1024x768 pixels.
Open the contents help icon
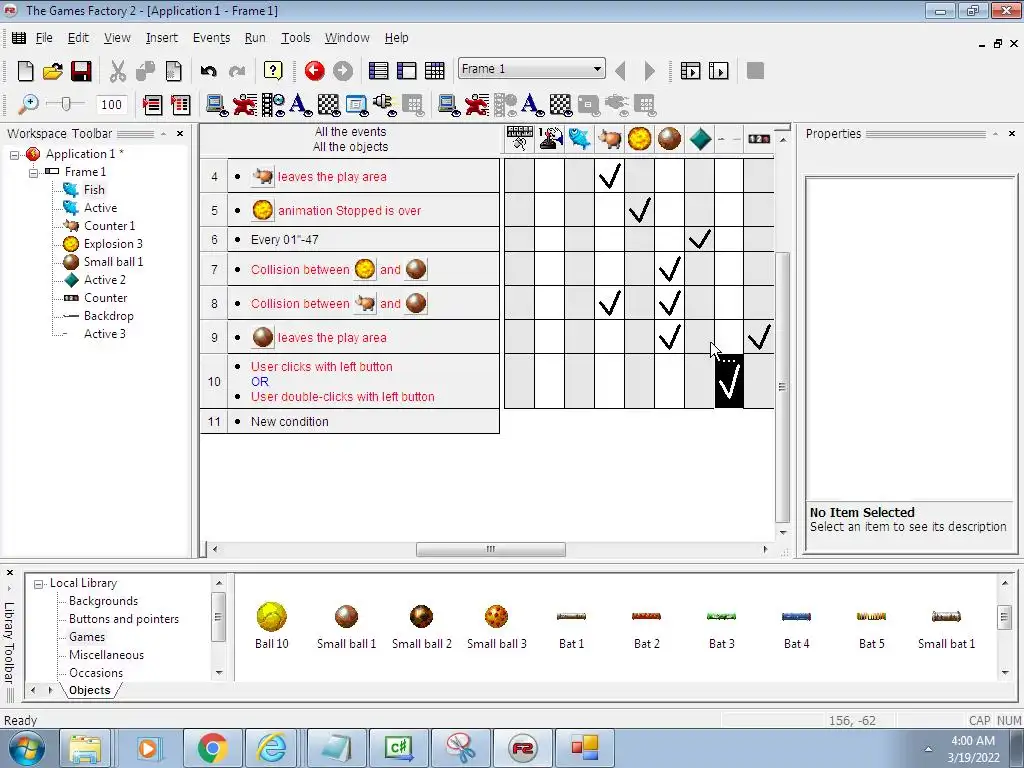273,71
